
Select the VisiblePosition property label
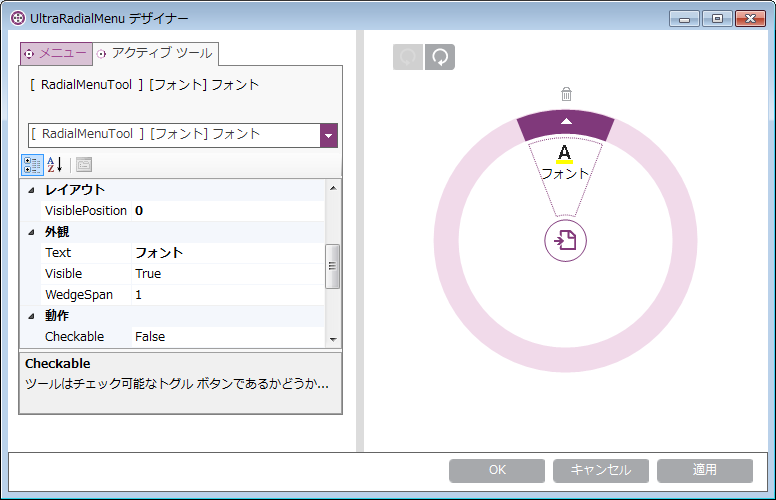pyautogui.click(x=86, y=211)
